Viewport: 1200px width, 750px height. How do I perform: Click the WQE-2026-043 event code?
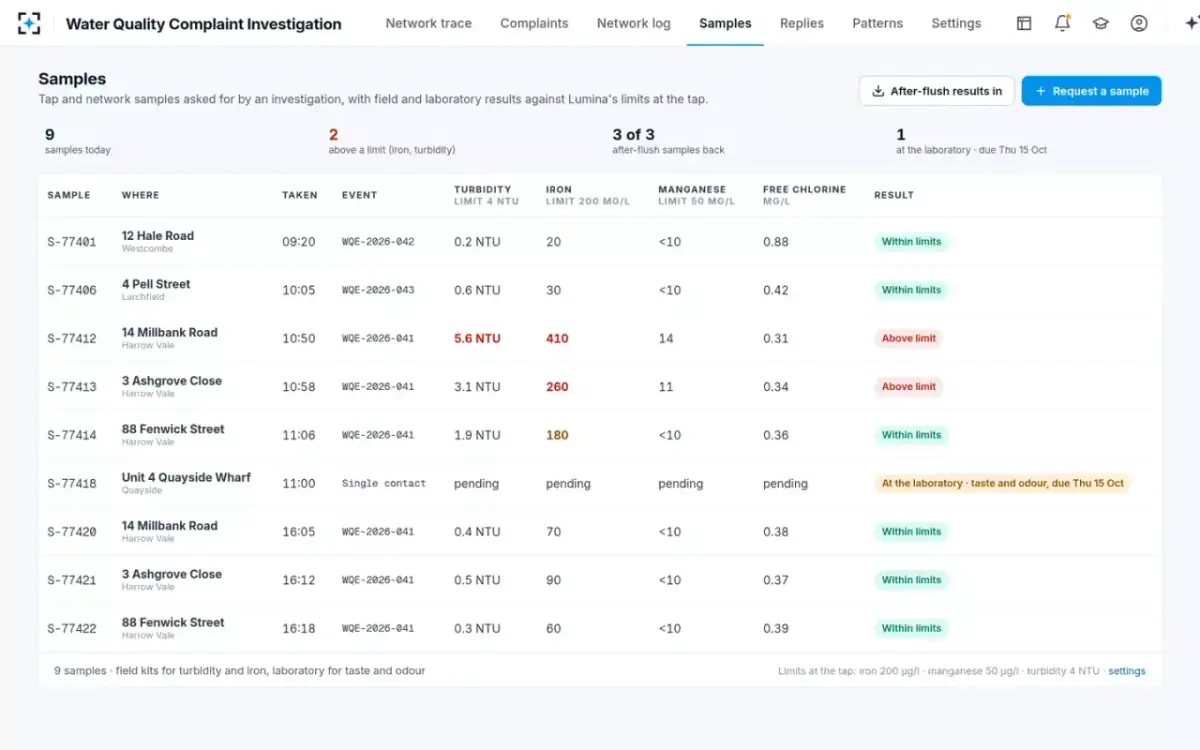pos(378,290)
